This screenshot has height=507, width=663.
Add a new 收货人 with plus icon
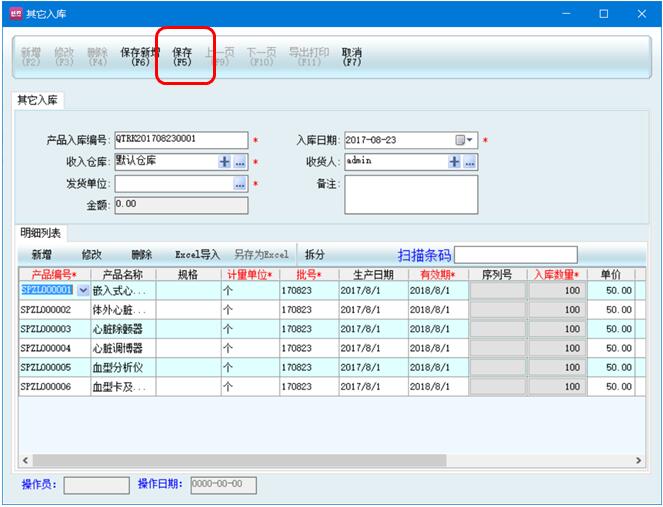[454, 162]
